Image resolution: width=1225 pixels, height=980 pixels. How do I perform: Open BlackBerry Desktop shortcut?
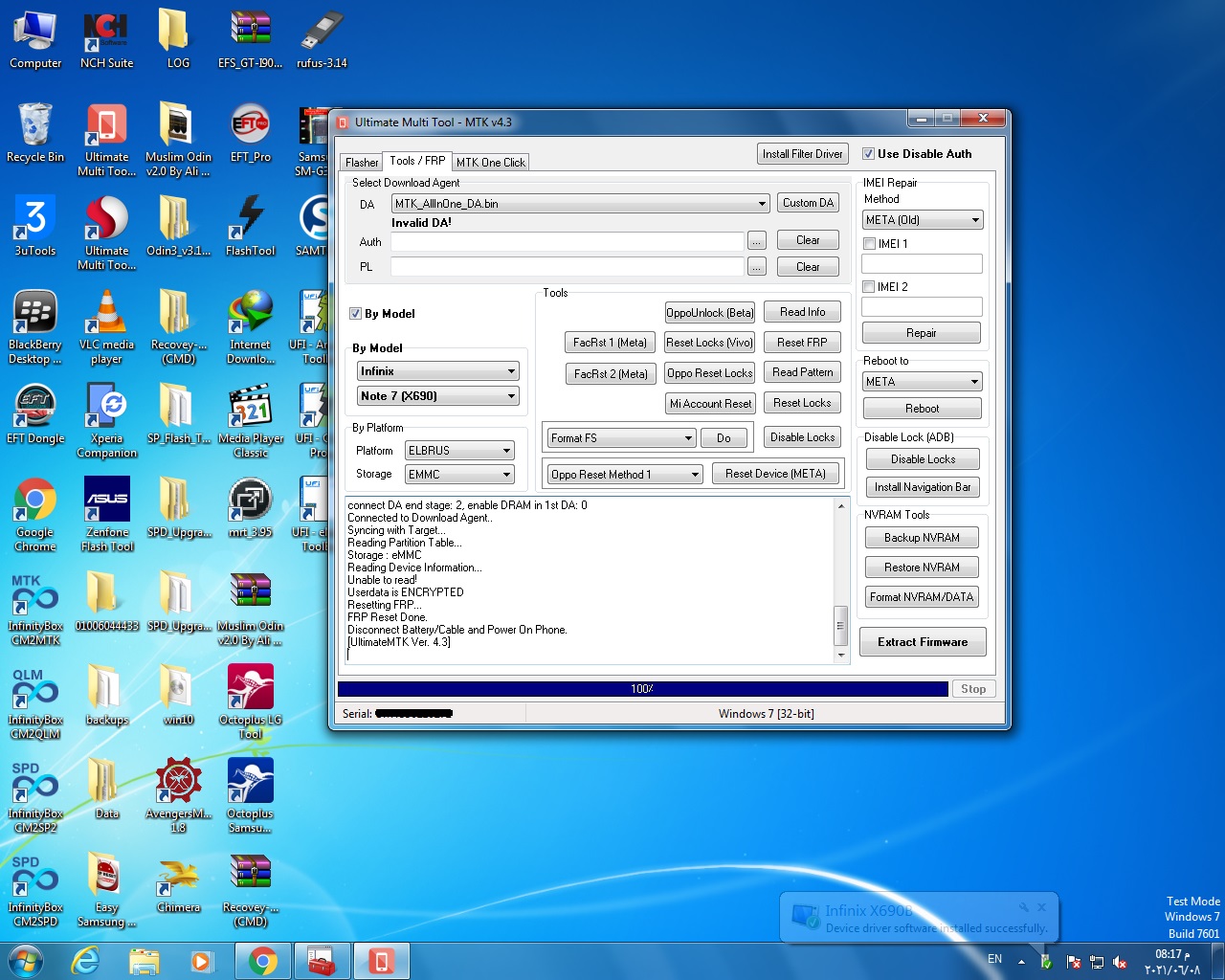click(x=35, y=327)
